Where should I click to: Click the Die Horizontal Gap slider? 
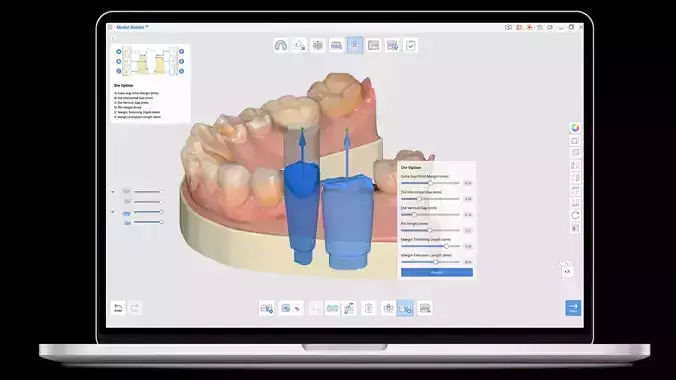(430, 199)
